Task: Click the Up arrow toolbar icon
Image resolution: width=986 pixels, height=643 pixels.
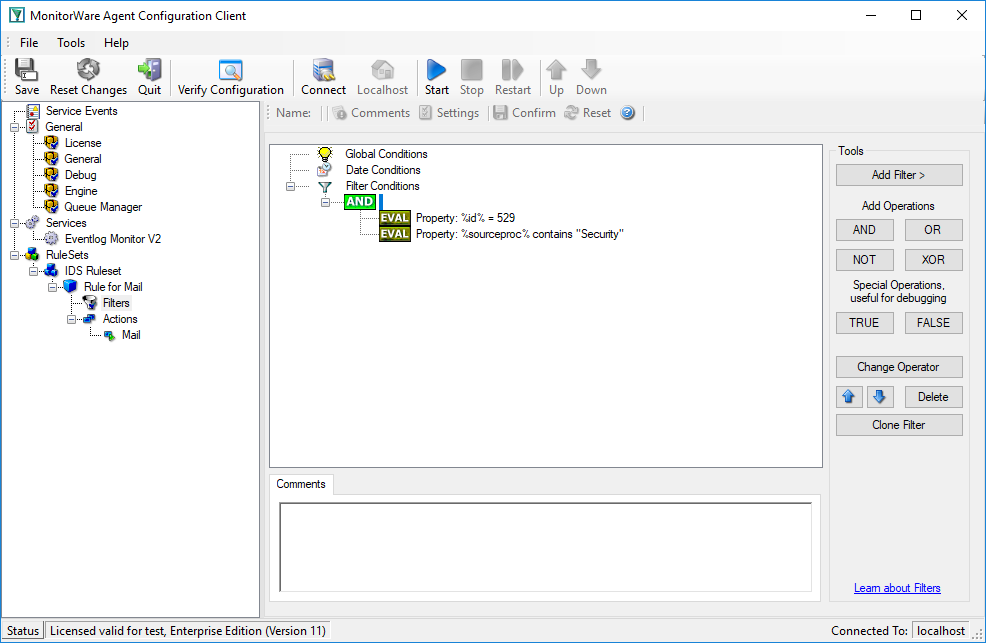Action: 556,70
